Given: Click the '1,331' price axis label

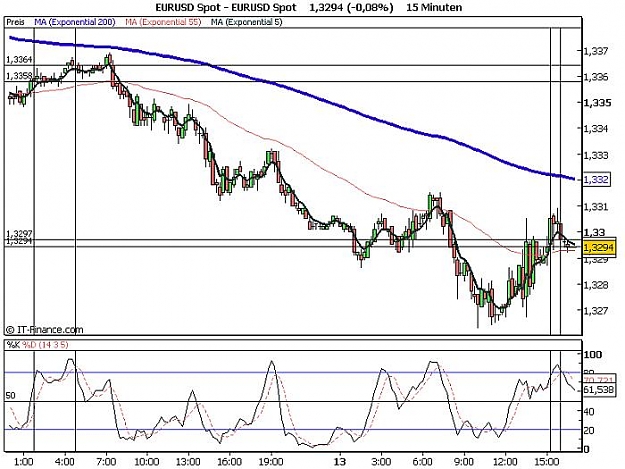Looking at the screenshot, I should pos(596,207).
